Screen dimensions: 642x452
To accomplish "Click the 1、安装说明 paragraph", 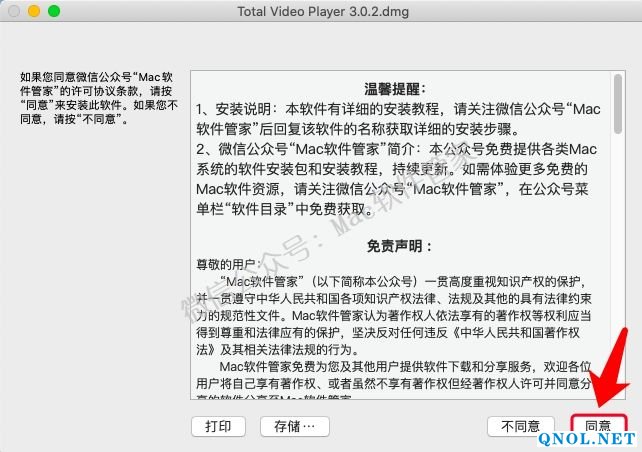I will coord(398,119).
